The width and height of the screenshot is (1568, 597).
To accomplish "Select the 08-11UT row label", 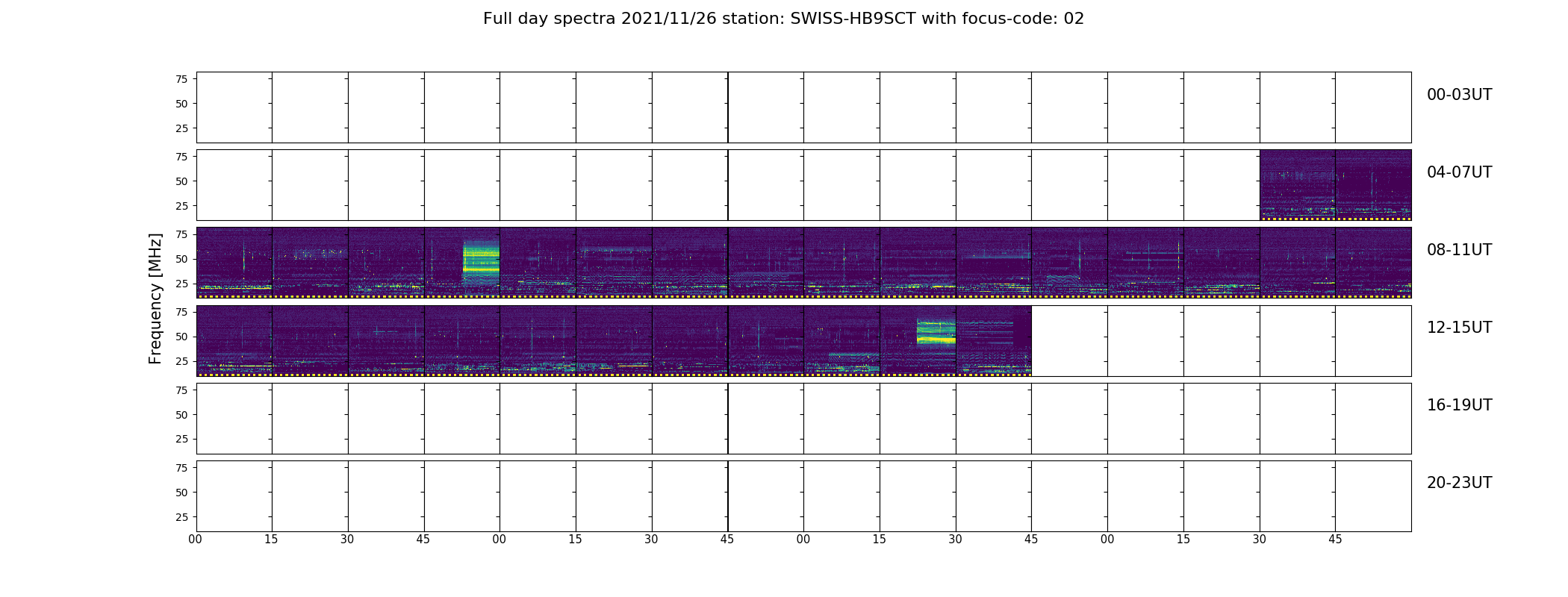I will (1459, 250).
